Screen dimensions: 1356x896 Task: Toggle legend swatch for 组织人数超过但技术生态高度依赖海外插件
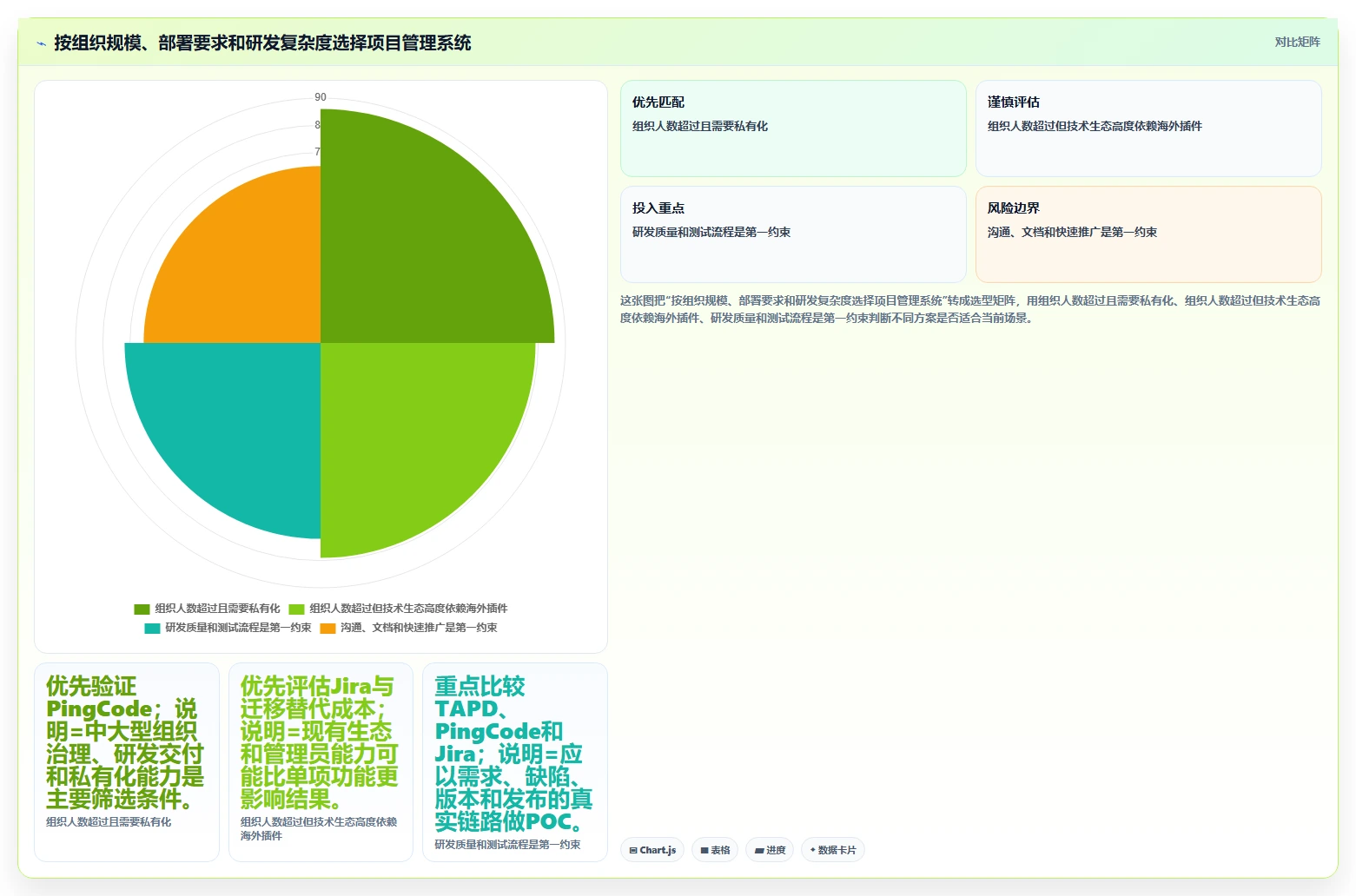click(297, 609)
